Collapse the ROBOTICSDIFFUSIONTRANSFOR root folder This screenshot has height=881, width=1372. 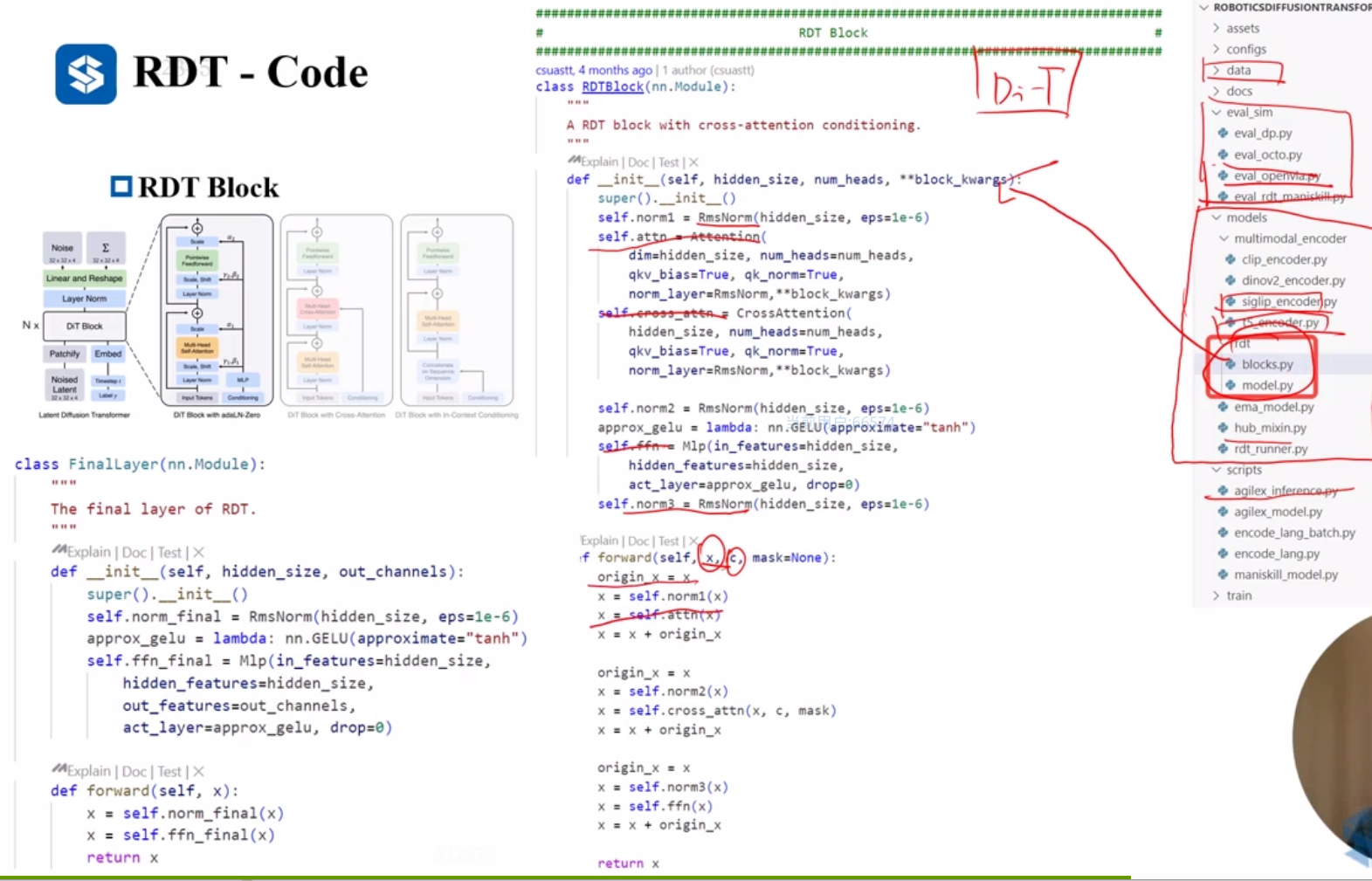(1204, 7)
